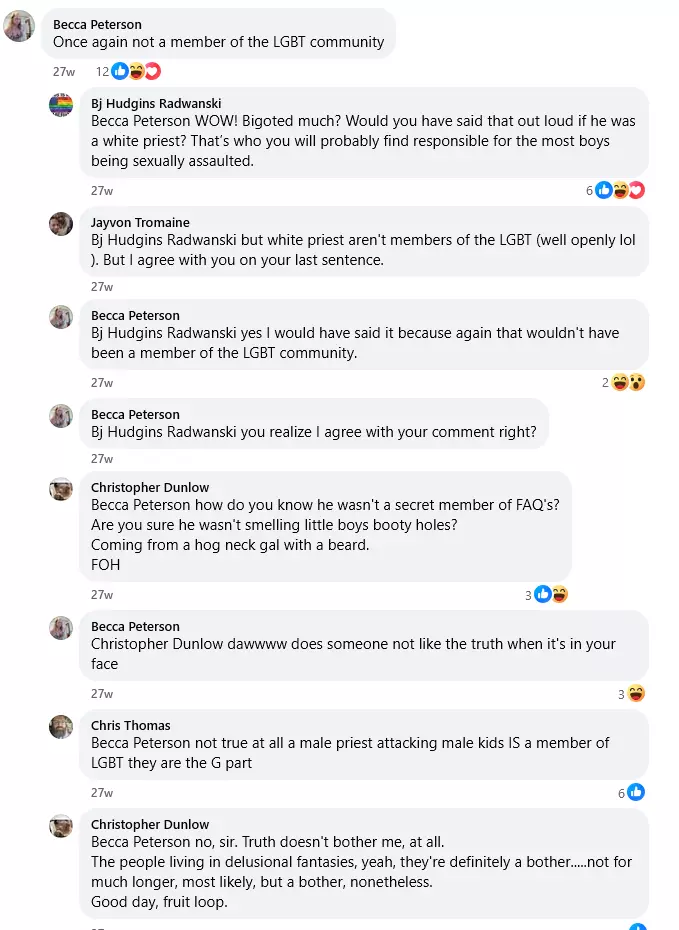Click 27w timestamp under Chris Thomas's comment

[102, 793]
